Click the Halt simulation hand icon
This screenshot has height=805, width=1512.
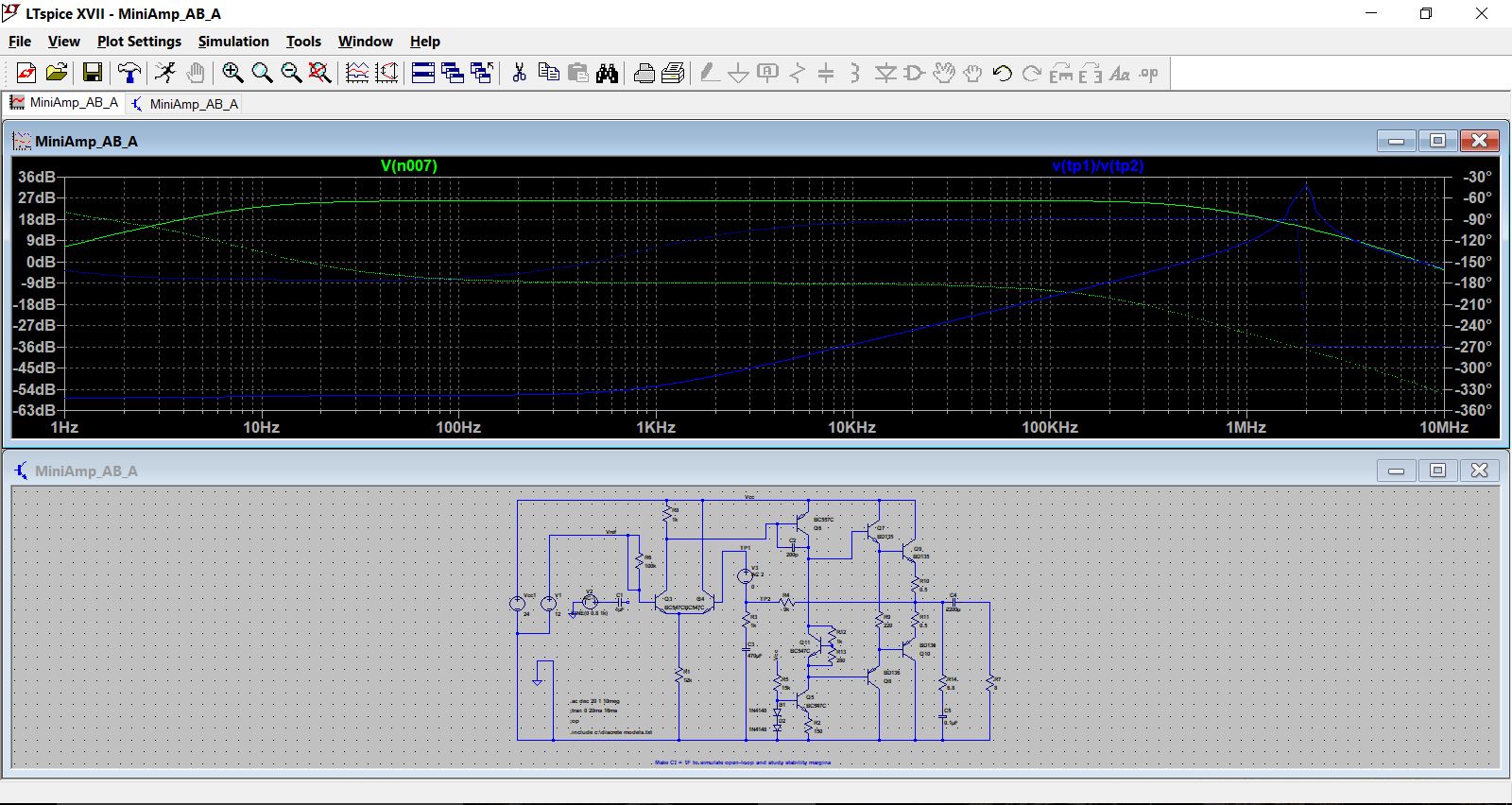pos(196,73)
